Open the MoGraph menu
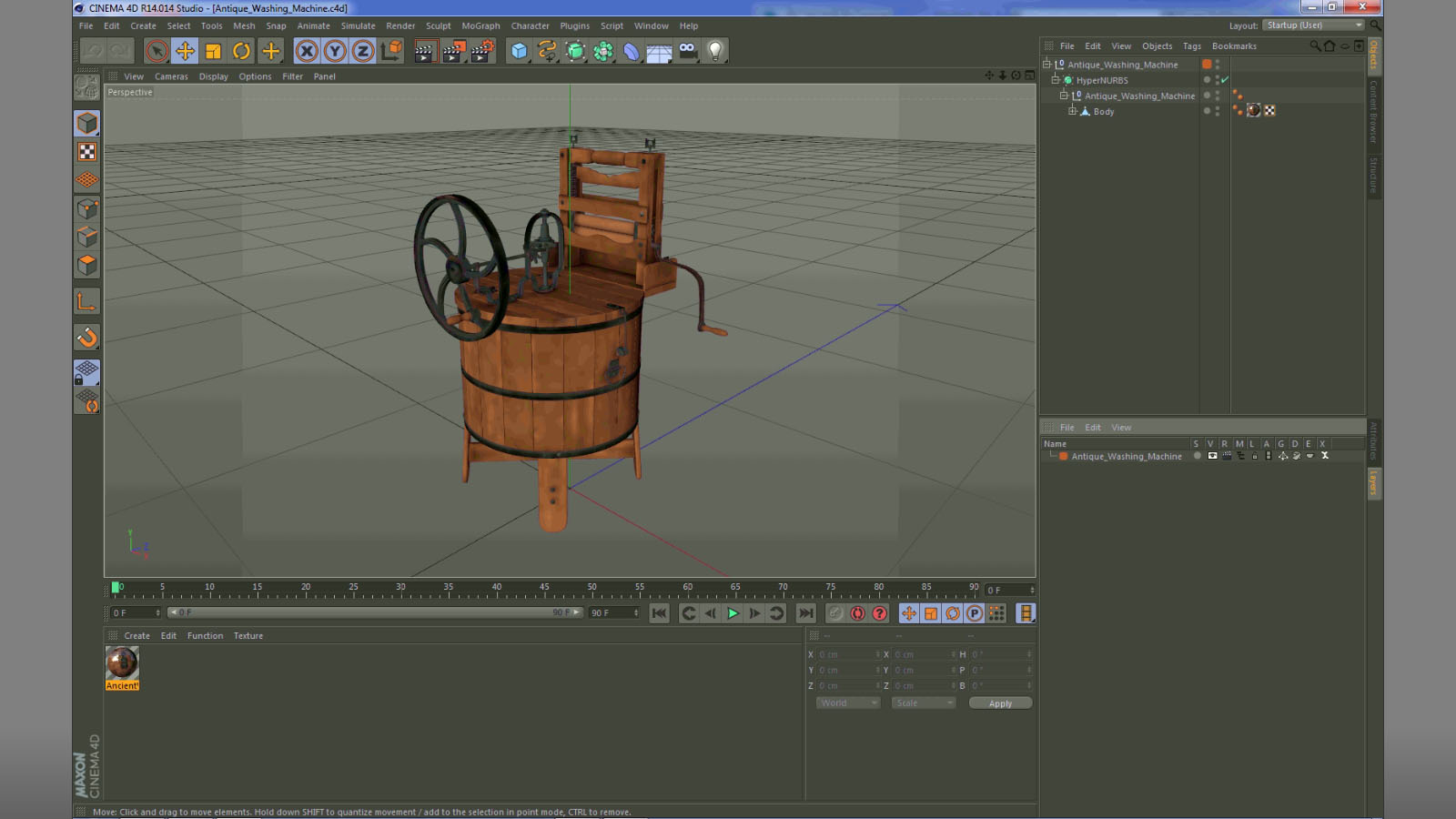The height and width of the screenshot is (819, 1456). coord(480,25)
